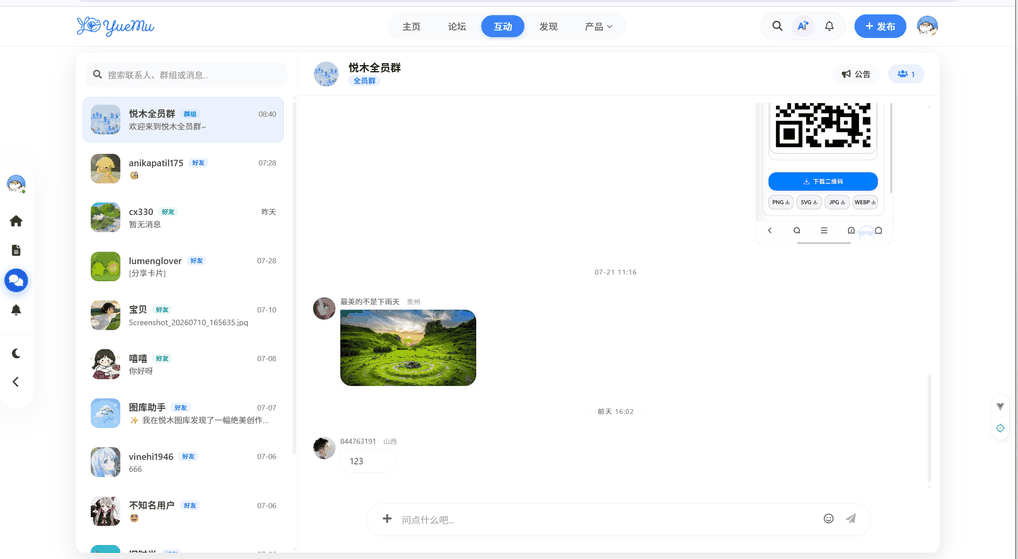Expand the 产品 dropdown menu
Image resolution: width=1018 pixels, height=559 pixels.
click(x=598, y=26)
